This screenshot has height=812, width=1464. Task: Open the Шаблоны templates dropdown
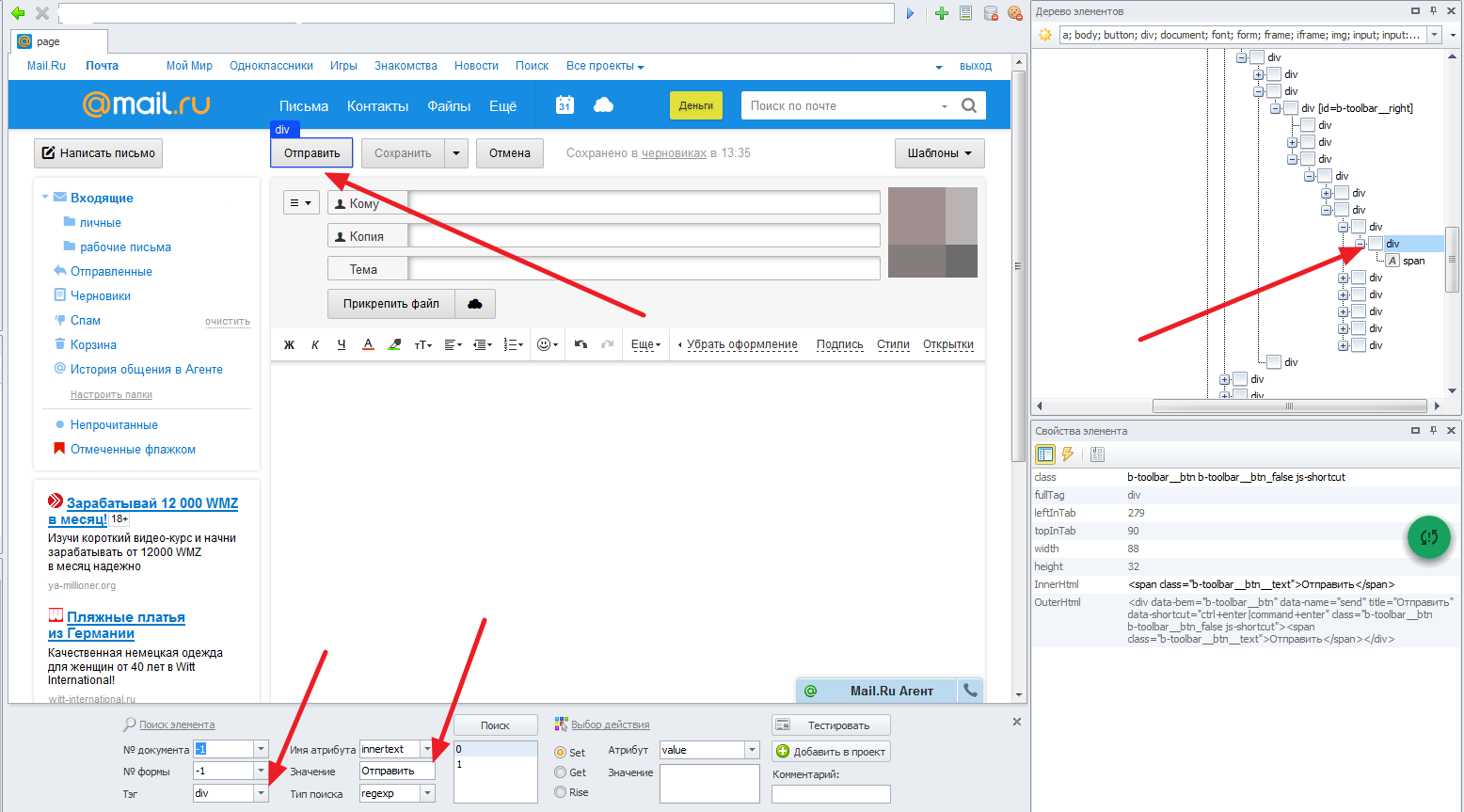tap(940, 153)
